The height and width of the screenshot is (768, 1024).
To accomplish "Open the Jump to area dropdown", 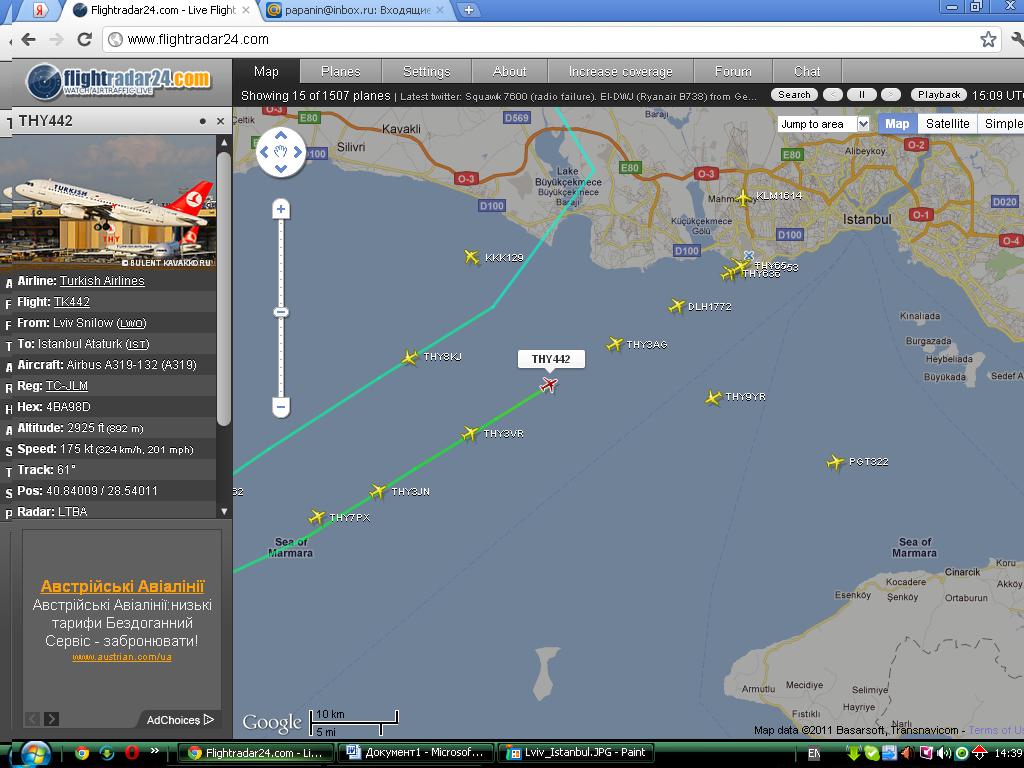I will coord(824,124).
